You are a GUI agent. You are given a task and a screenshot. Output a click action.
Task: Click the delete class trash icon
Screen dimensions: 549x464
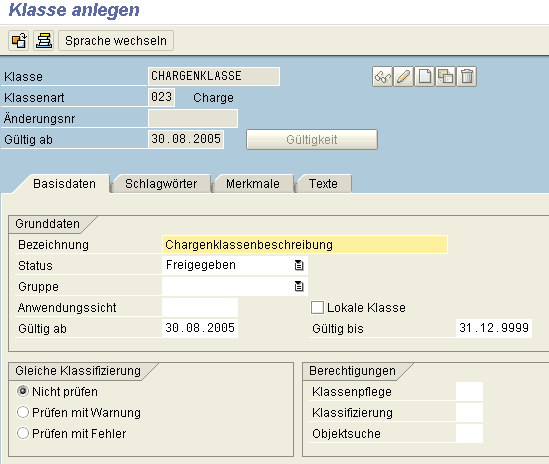pos(466,76)
